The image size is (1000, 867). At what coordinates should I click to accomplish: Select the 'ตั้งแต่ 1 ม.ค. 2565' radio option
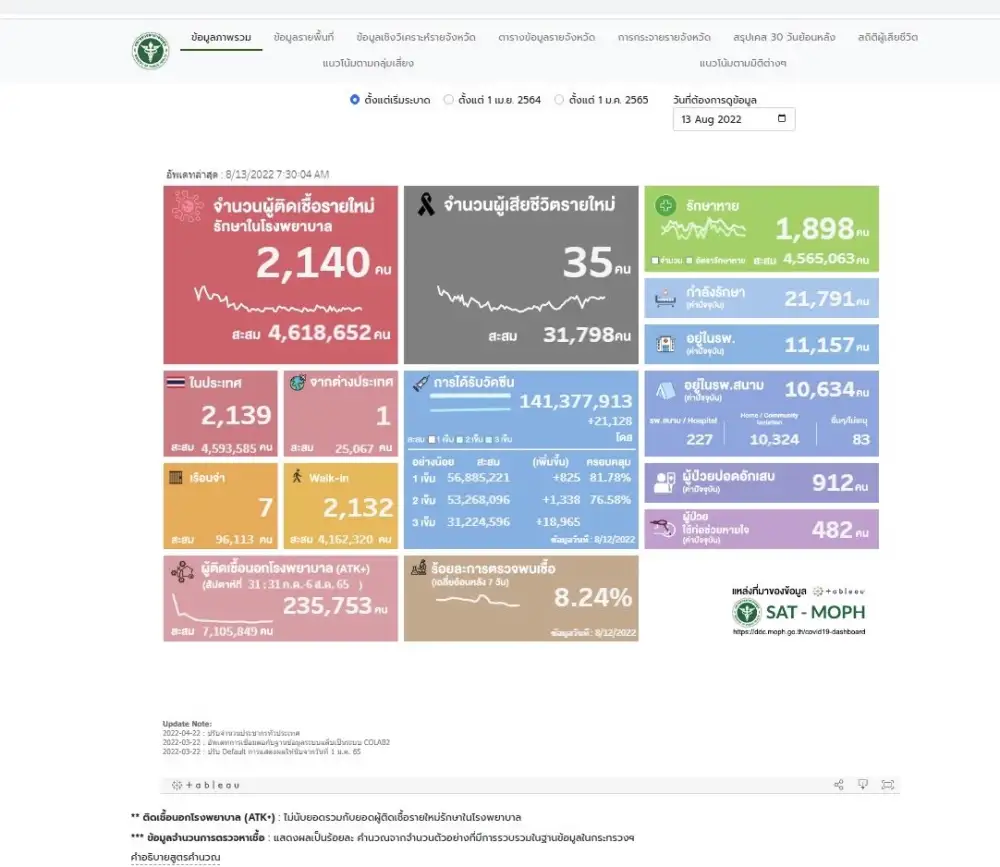pyautogui.click(x=559, y=100)
